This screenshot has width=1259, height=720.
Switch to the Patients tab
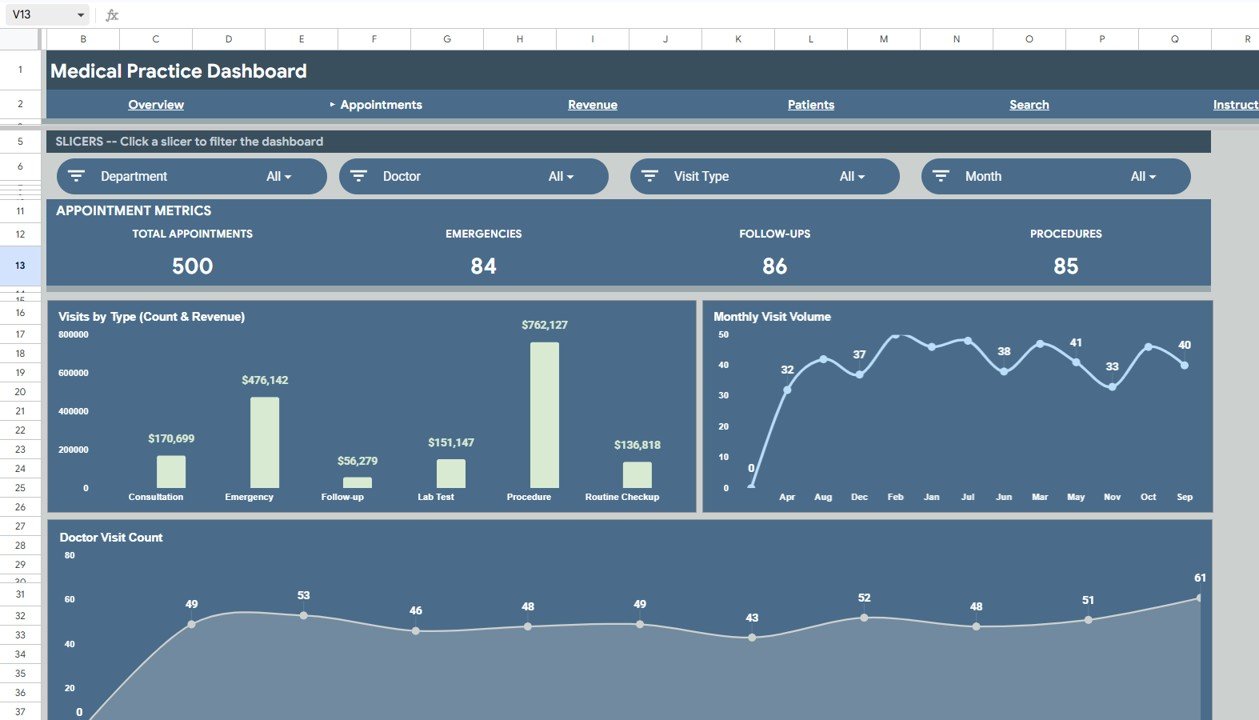[810, 104]
